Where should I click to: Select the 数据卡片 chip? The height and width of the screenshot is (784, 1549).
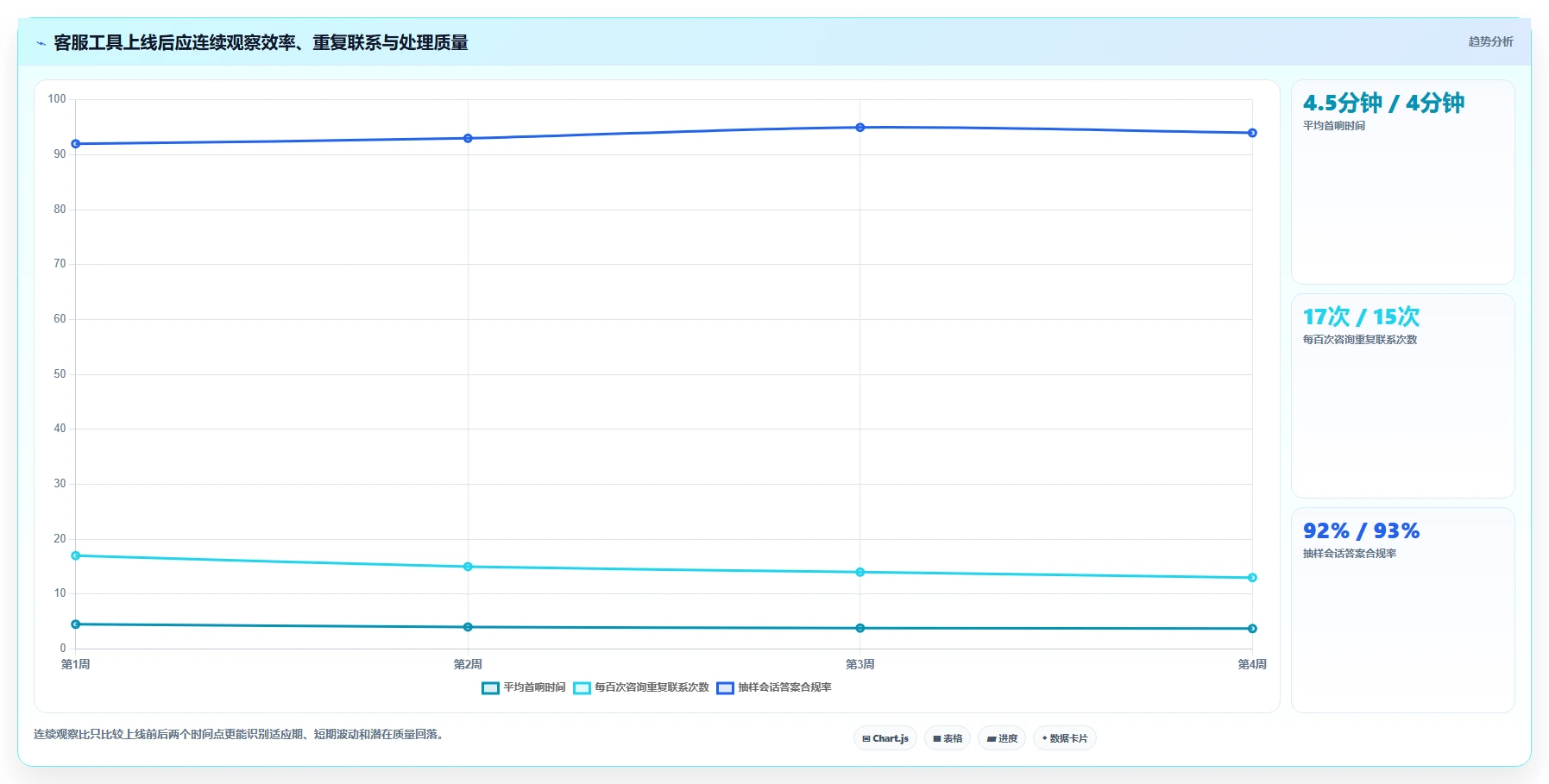click(1065, 738)
